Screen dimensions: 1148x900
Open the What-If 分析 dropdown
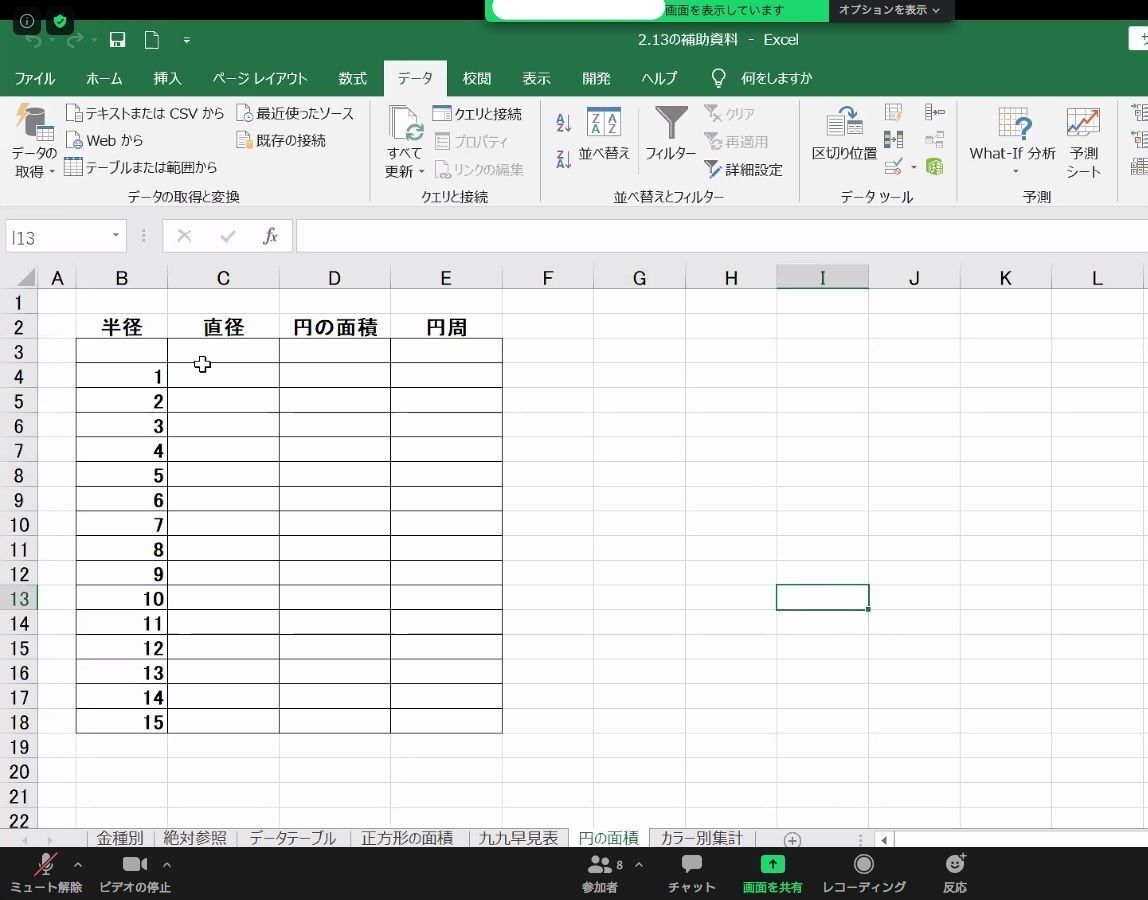pos(1013,141)
